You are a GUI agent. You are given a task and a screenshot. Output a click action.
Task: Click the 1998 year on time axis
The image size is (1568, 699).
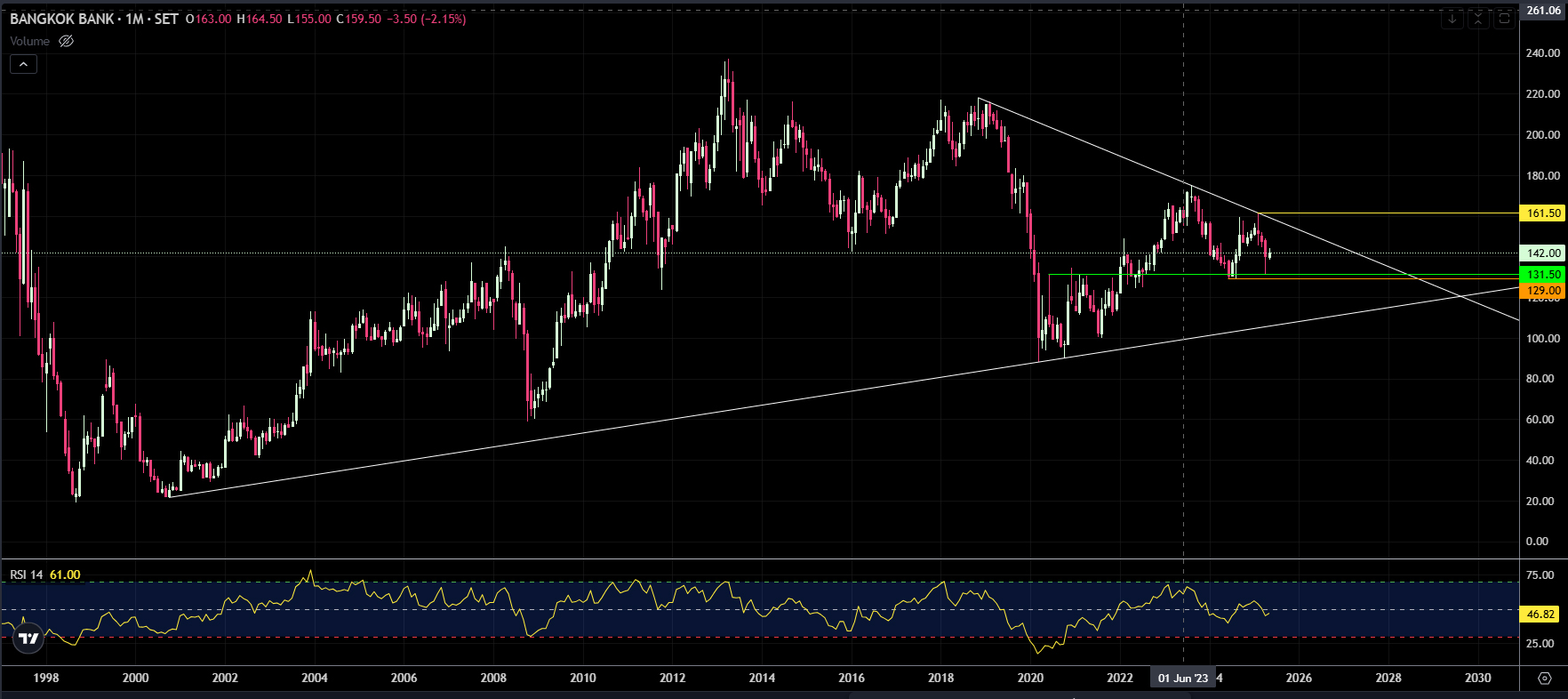coord(46,678)
